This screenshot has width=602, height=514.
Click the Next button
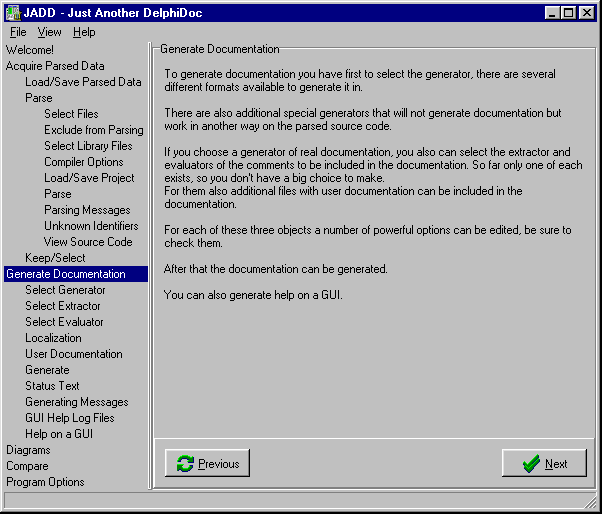[545, 463]
